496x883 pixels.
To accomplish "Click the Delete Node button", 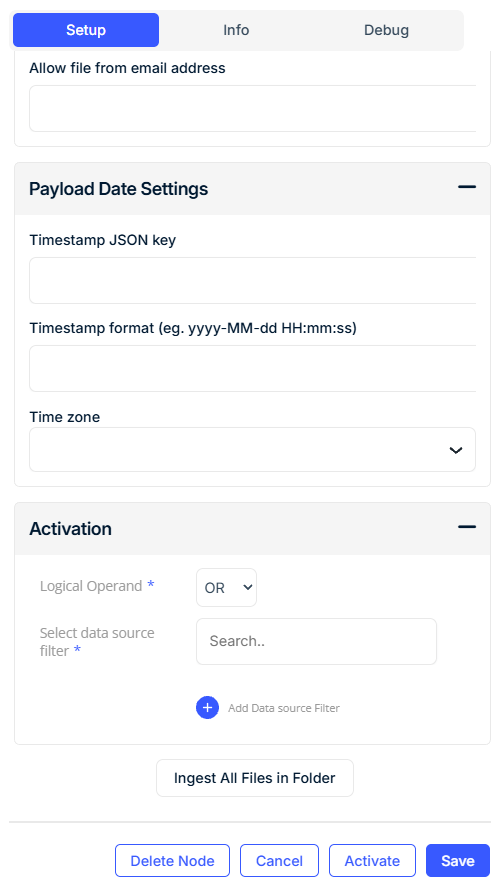I will pyautogui.click(x=172, y=860).
